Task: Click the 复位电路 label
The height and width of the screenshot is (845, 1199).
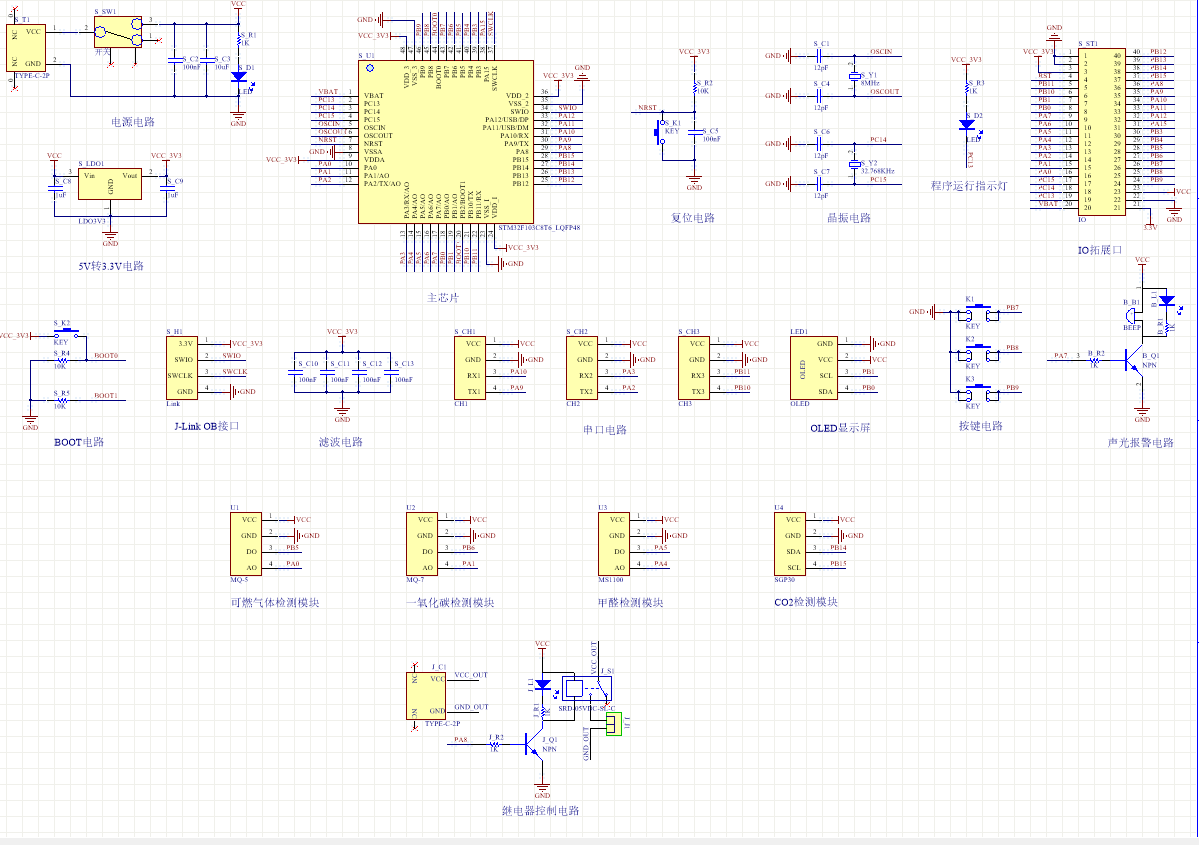Action: 693,218
